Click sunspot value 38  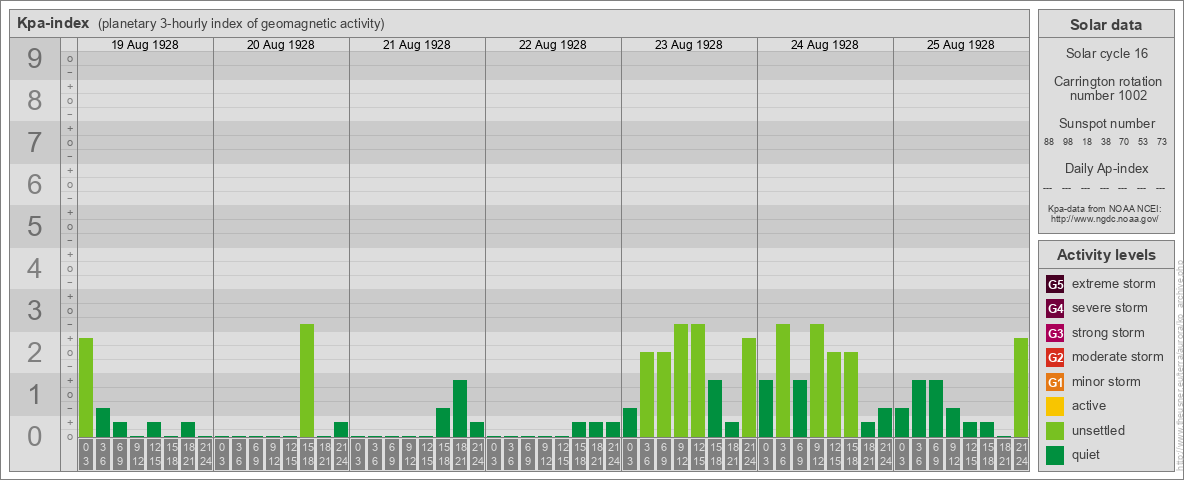1105,142
